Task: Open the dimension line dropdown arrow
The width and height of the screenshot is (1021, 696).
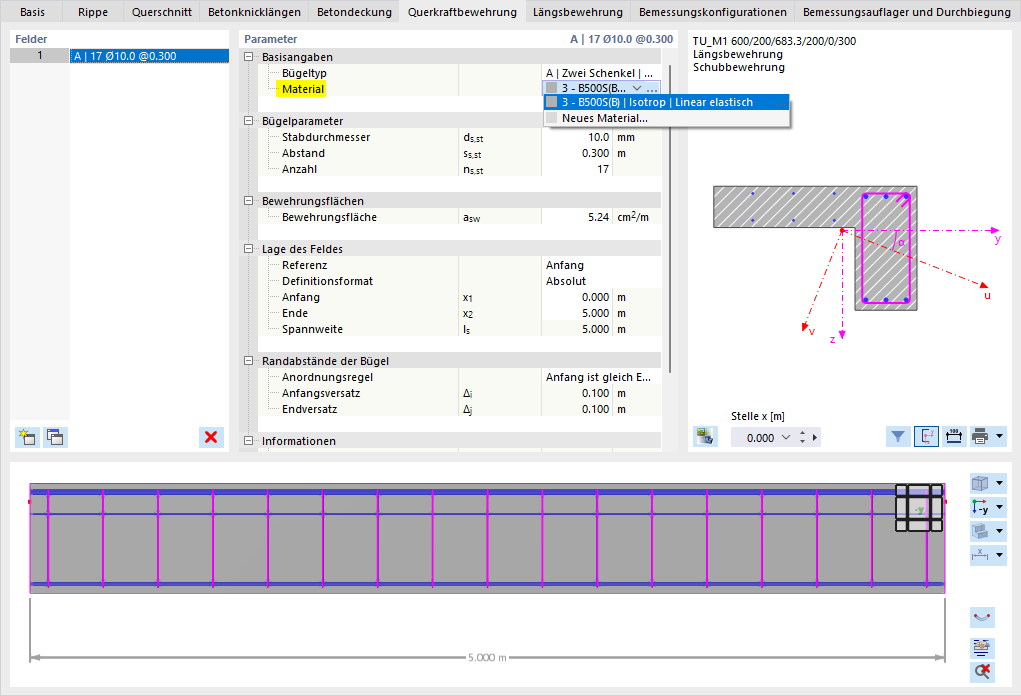Action: [x=1000, y=555]
